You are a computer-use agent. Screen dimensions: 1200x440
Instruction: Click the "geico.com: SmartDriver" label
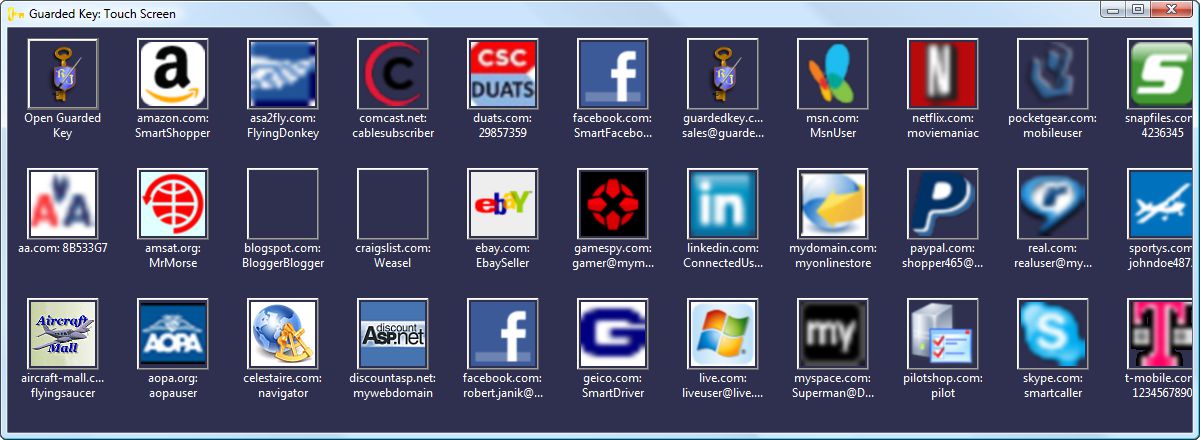click(x=613, y=385)
